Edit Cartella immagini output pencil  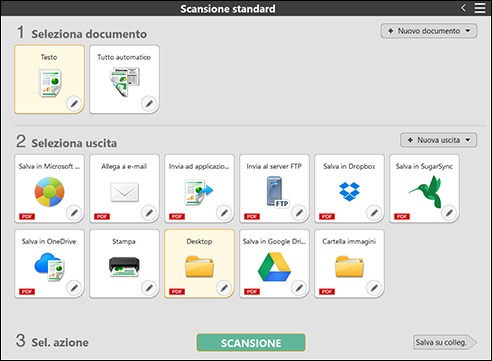pyautogui.click(x=374, y=287)
